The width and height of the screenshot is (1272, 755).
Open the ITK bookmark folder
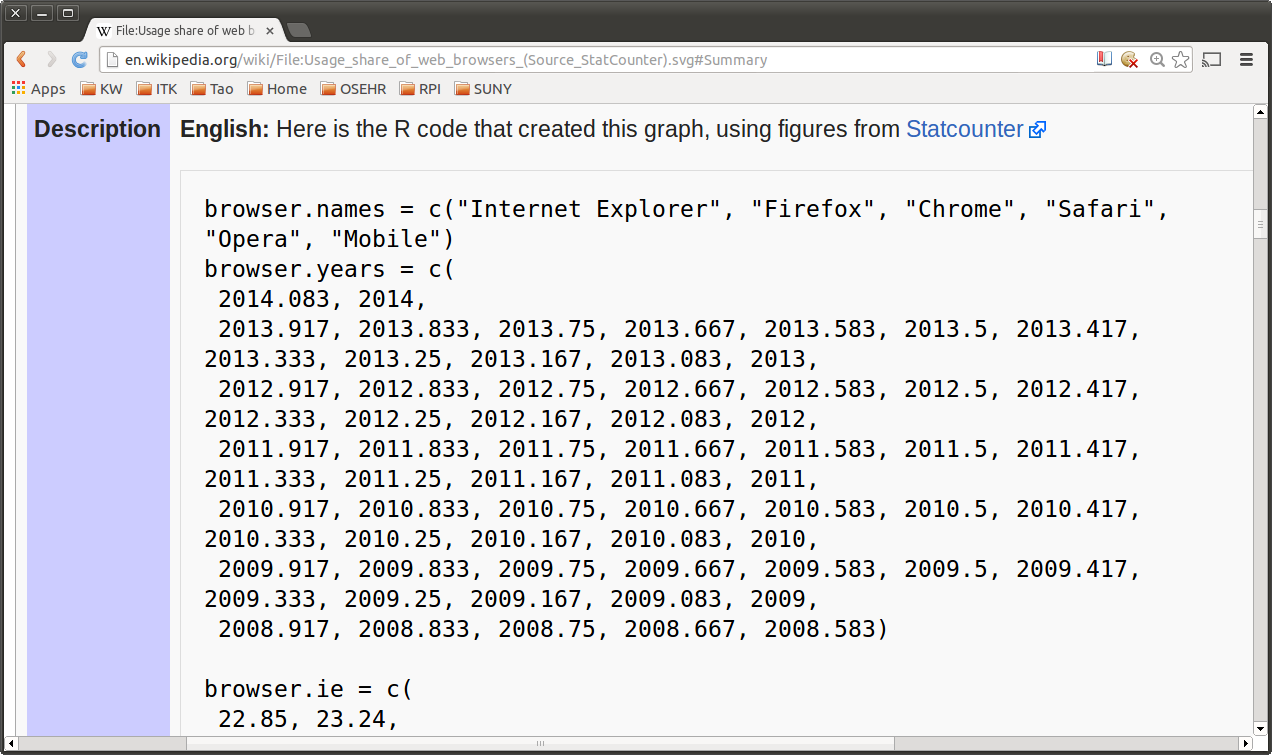[157, 89]
